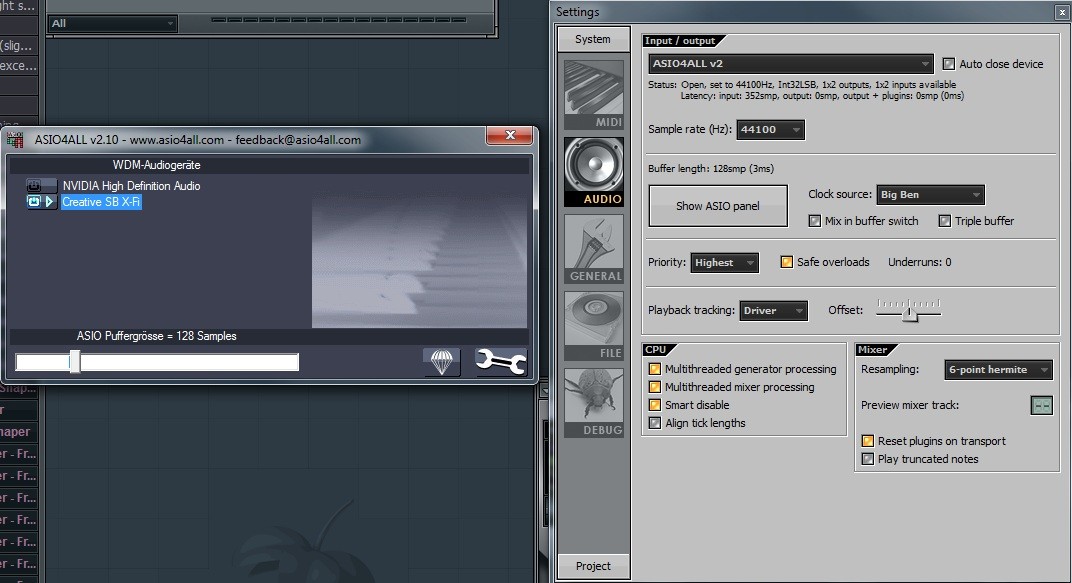Enable Align tick lengths
The image size is (1072, 583).
[x=654, y=423]
